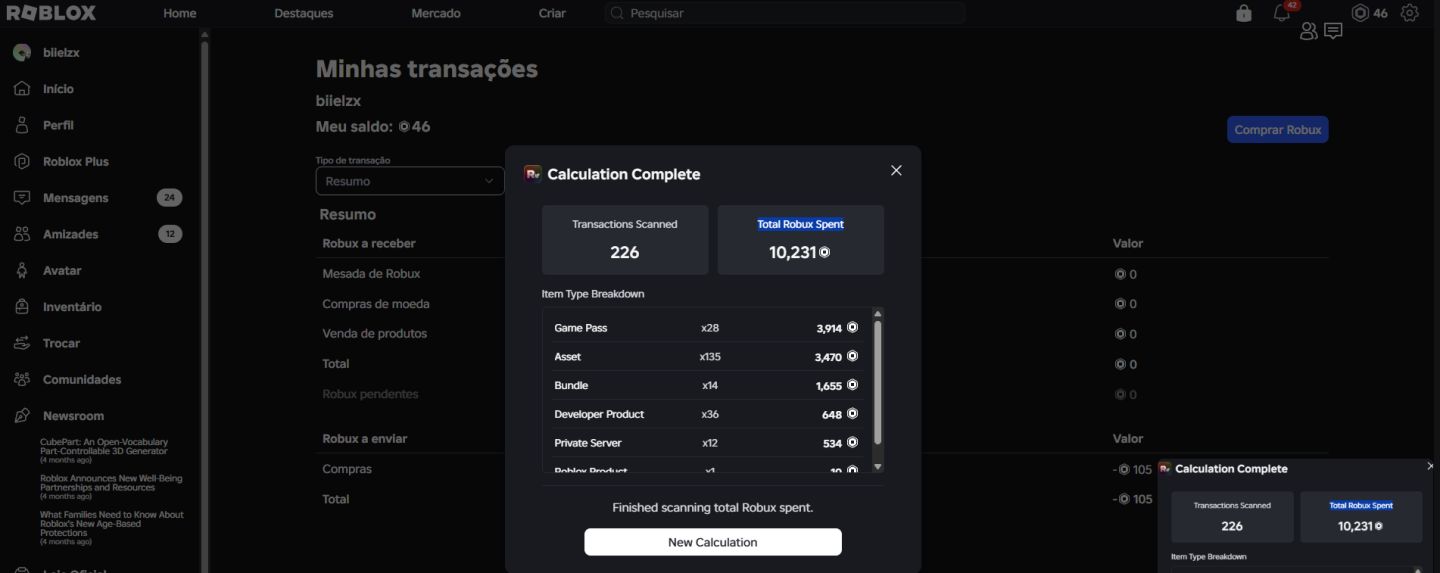This screenshot has height=573, width=1440.
Task: Click into the Pesquisar search field
Action: [x=785, y=13]
